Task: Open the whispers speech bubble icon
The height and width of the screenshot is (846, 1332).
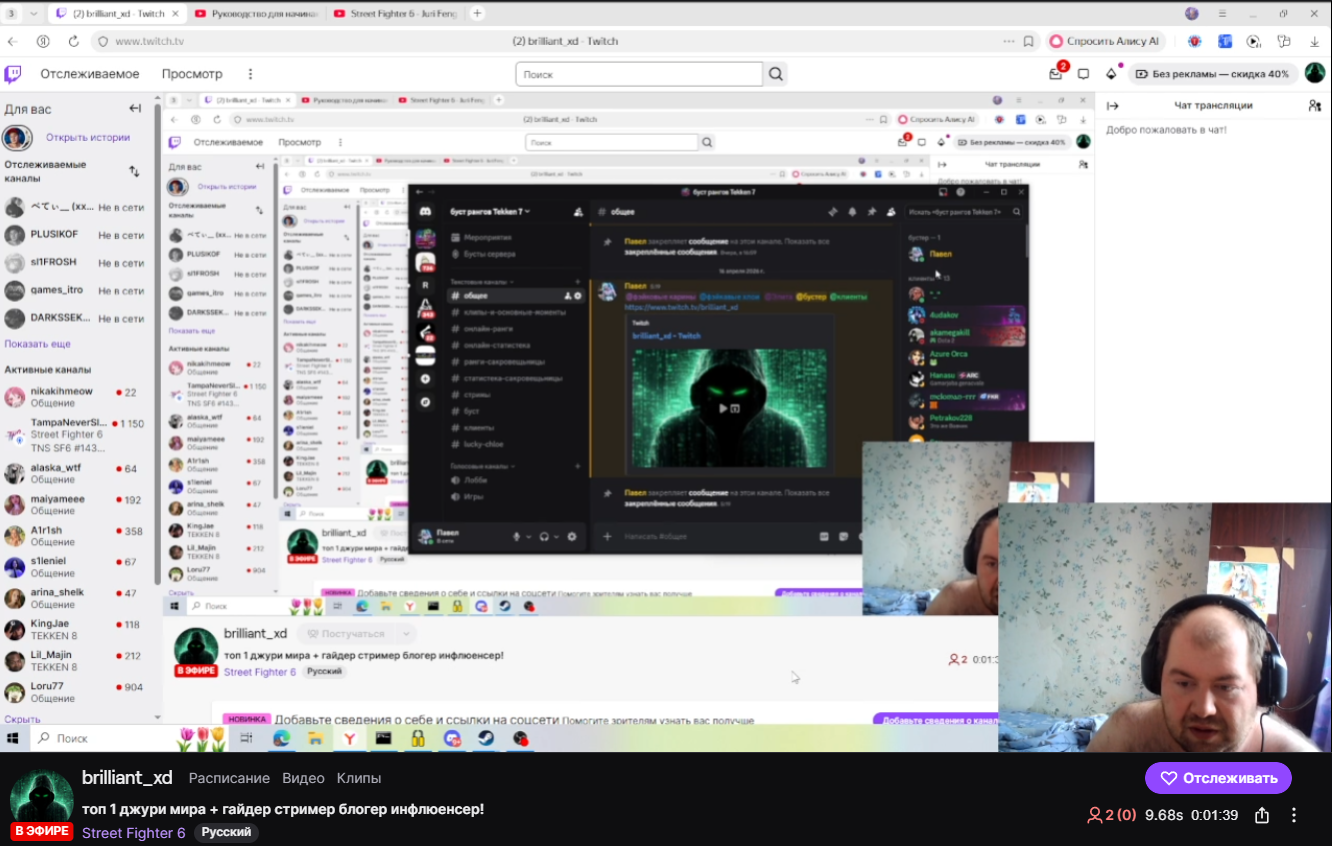Action: [1083, 74]
